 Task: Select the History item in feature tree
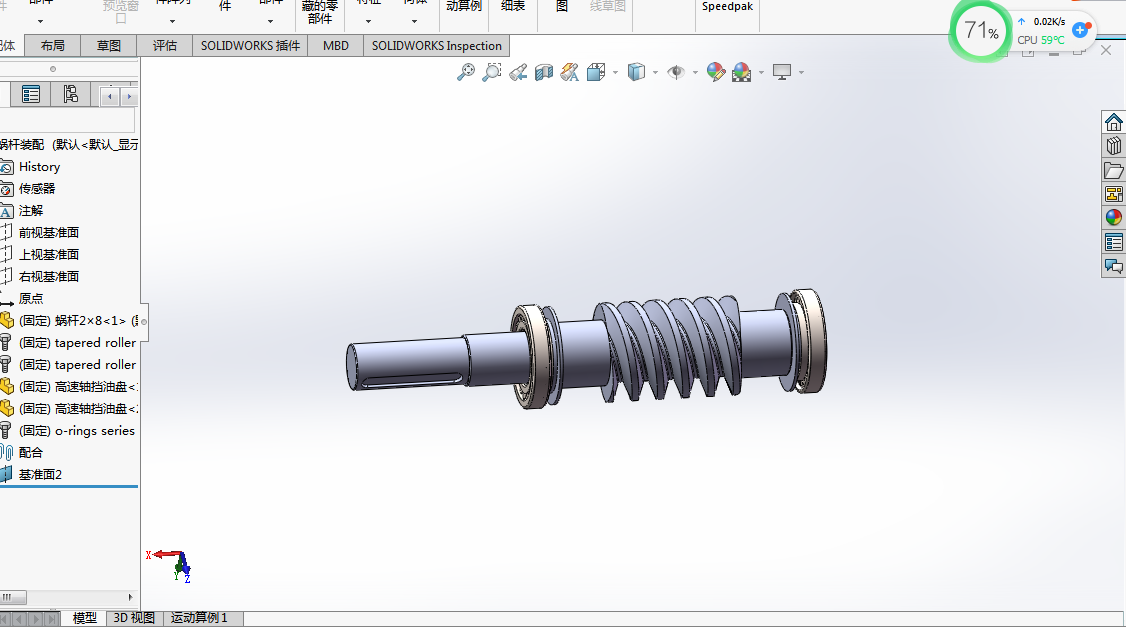(39, 167)
